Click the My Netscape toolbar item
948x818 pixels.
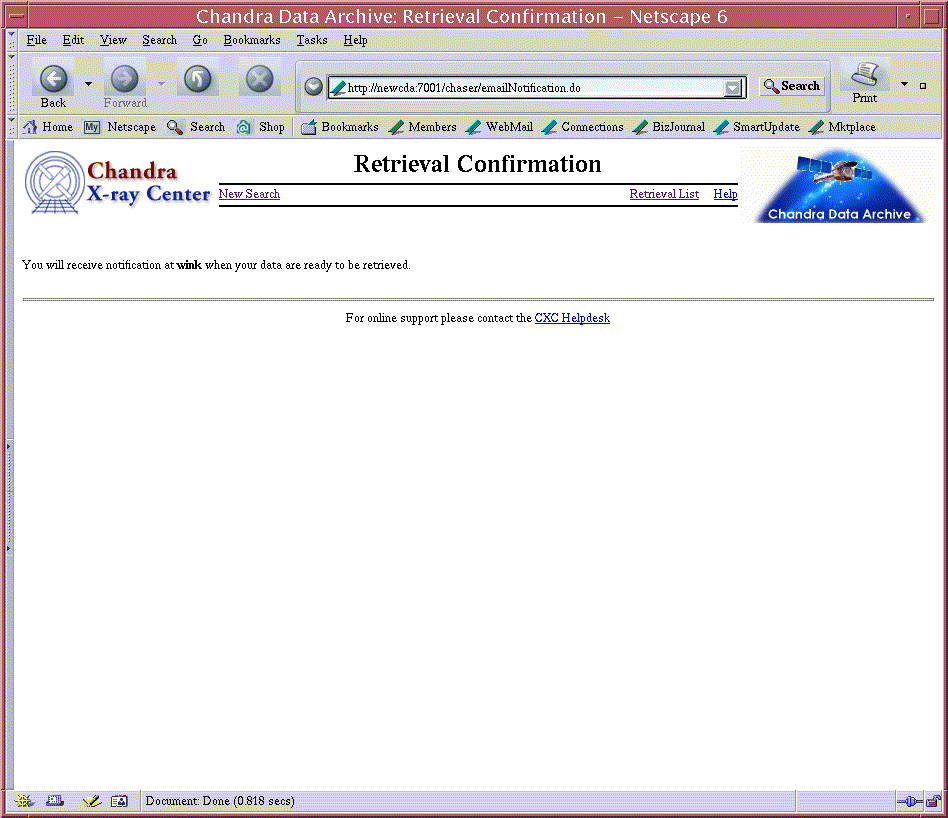120,127
